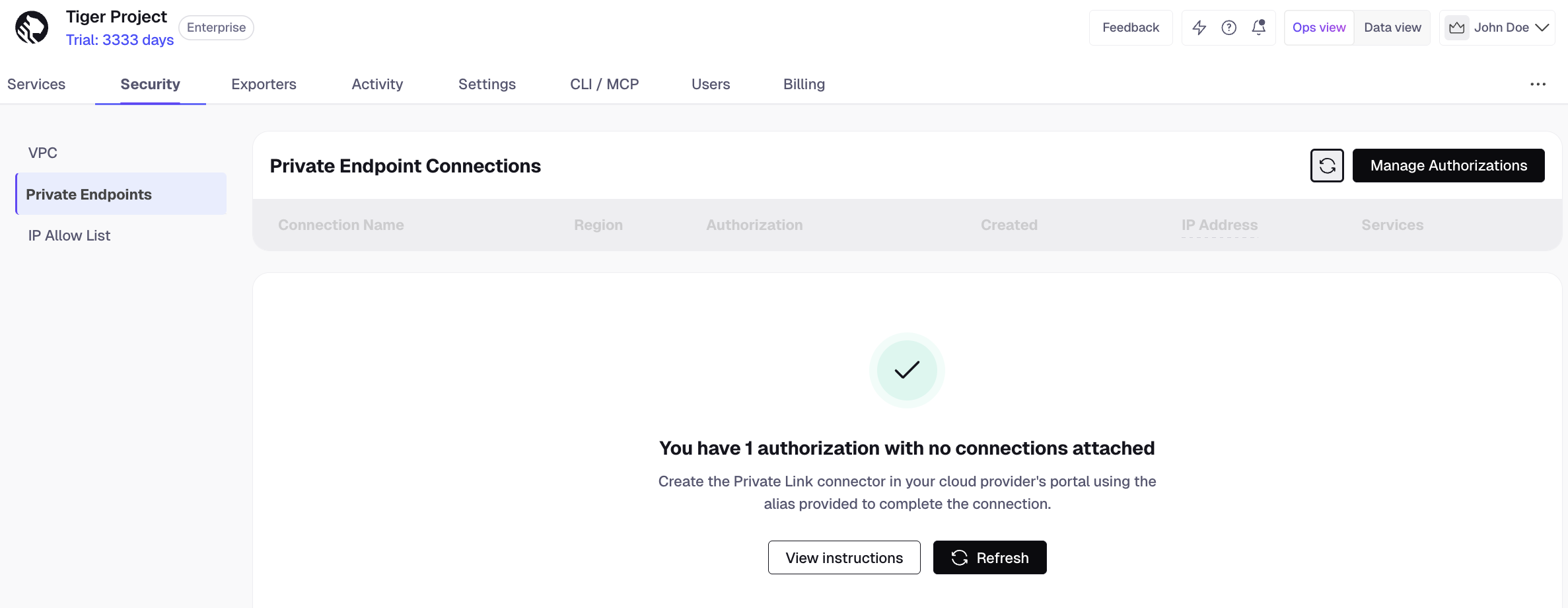Switch to Data view
1568x608 pixels.
click(1392, 27)
